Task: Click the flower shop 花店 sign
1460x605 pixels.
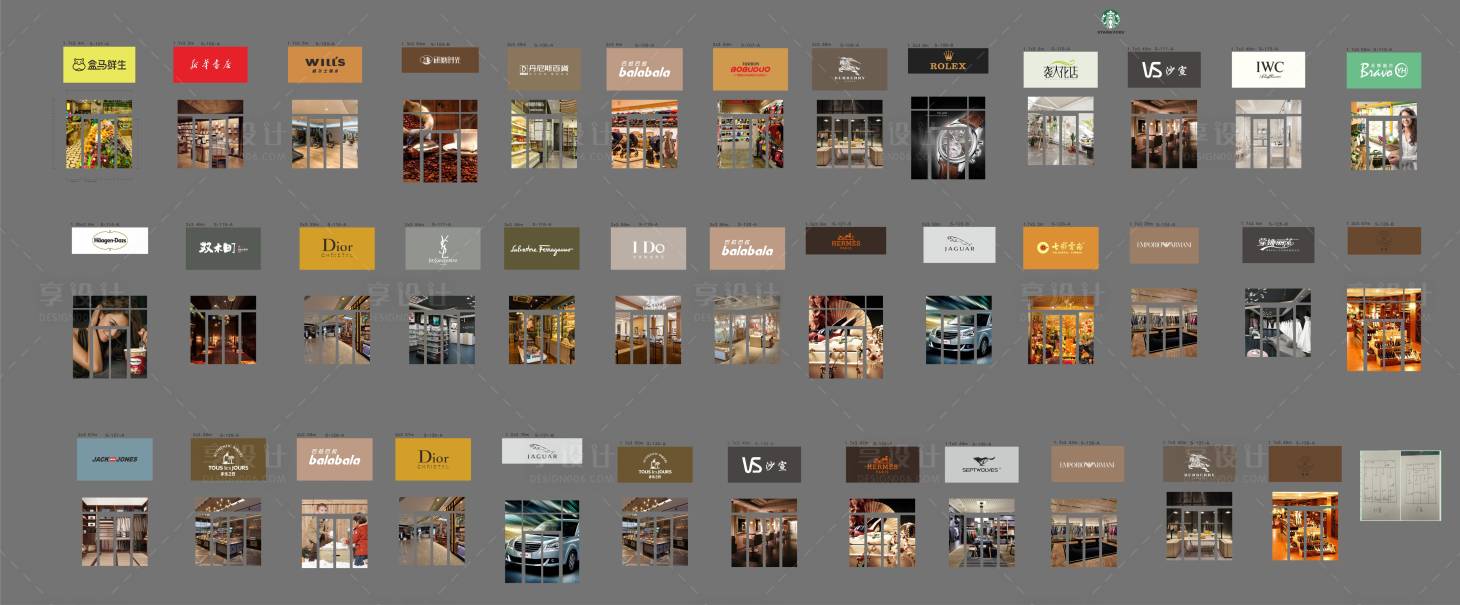Action: coord(1060,70)
